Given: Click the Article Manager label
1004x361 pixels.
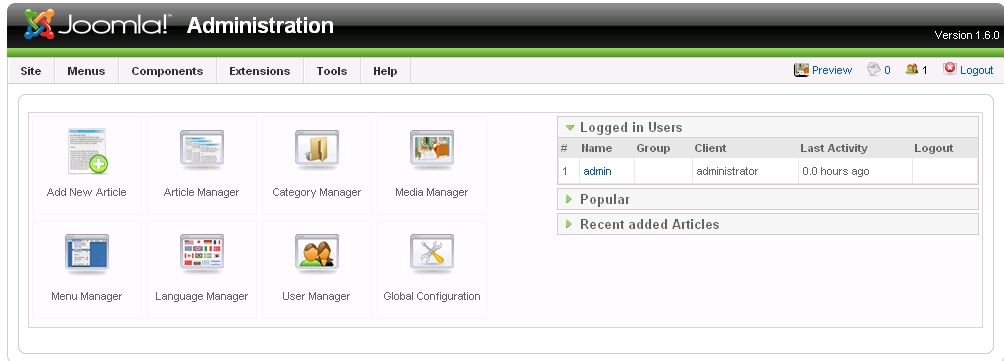Looking at the screenshot, I should pyautogui.click(x=201, y=192).
